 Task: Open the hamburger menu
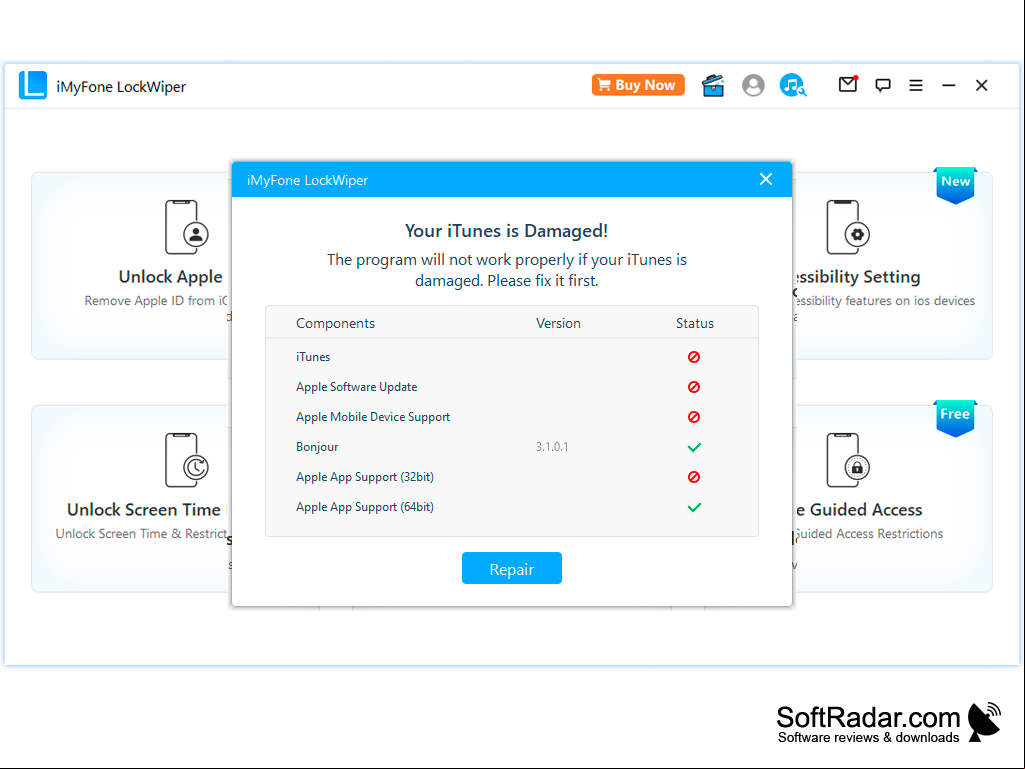pyautogui.click(x=916, y=85)
